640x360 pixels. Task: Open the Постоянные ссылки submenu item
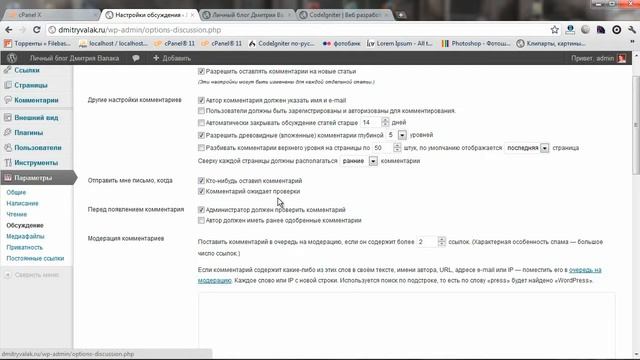click(35, 258)
